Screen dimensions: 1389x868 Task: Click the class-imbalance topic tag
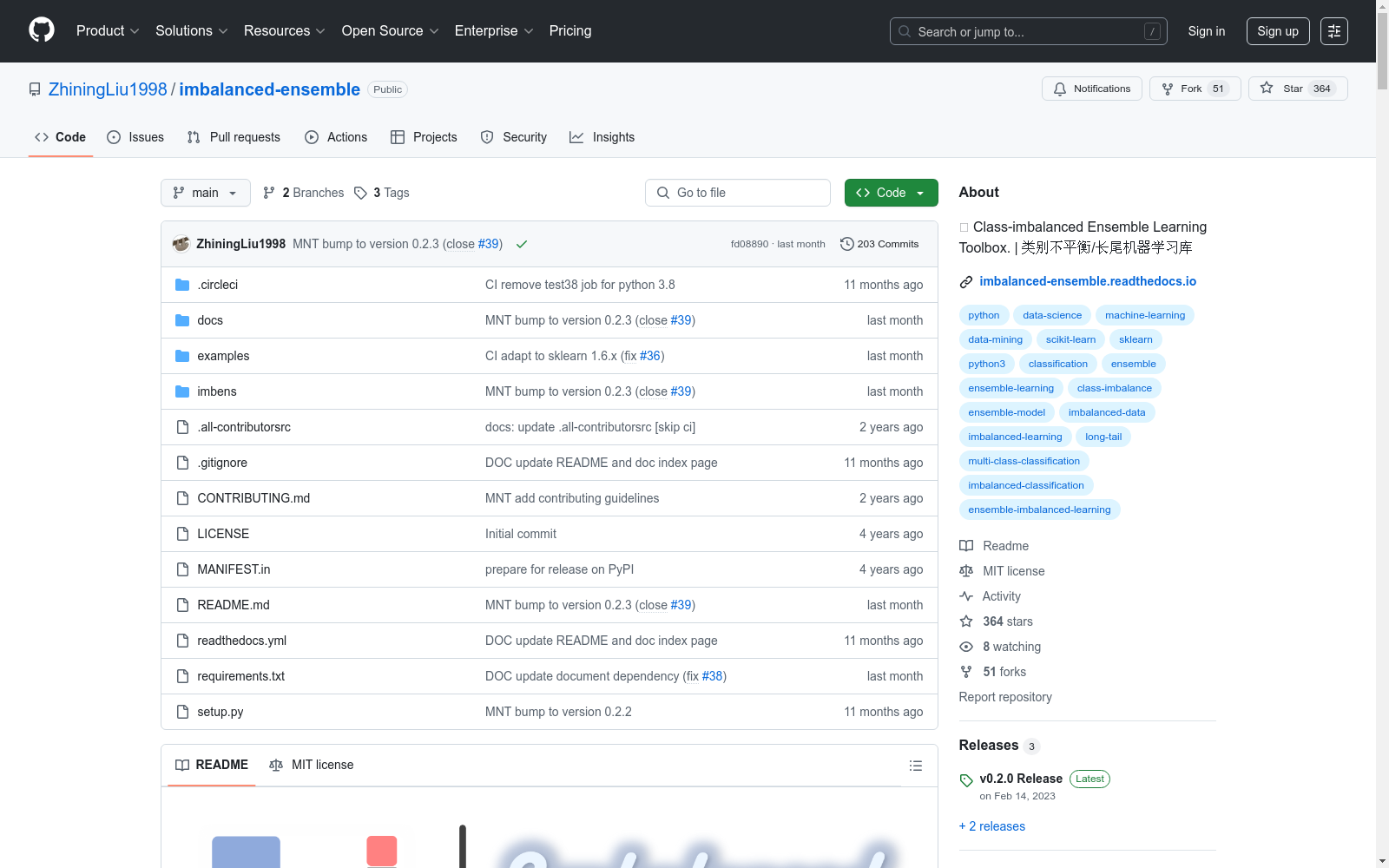[1115, 388]
